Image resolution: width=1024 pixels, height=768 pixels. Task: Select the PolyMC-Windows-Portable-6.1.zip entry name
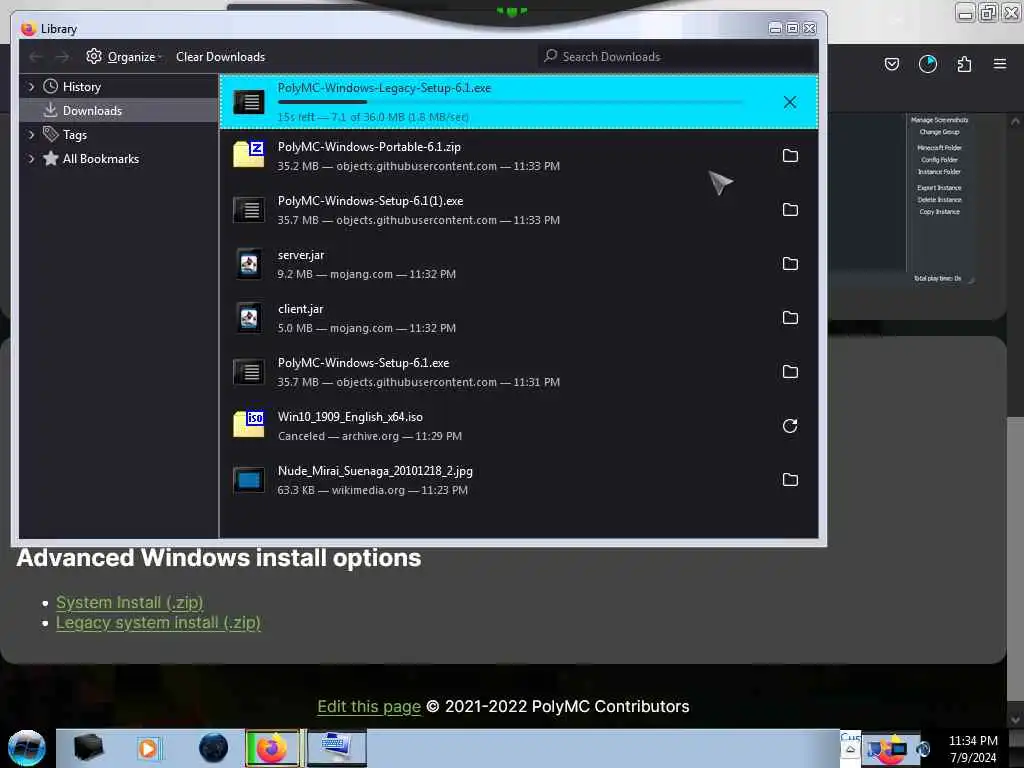(369, 147)
